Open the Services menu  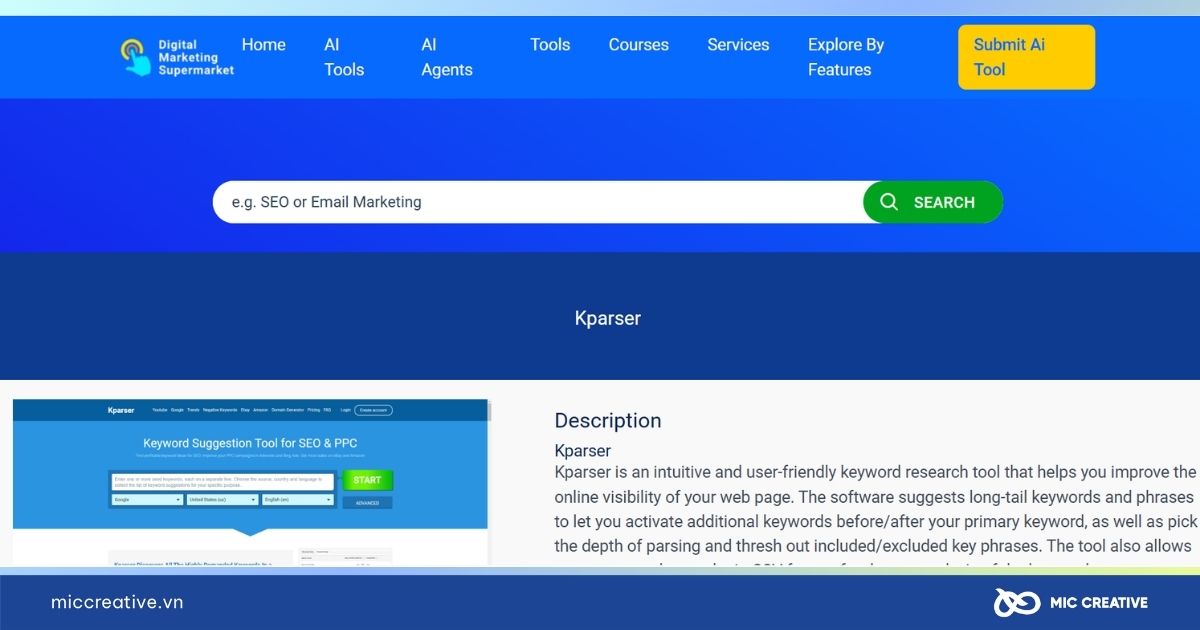tap(738, 44)
